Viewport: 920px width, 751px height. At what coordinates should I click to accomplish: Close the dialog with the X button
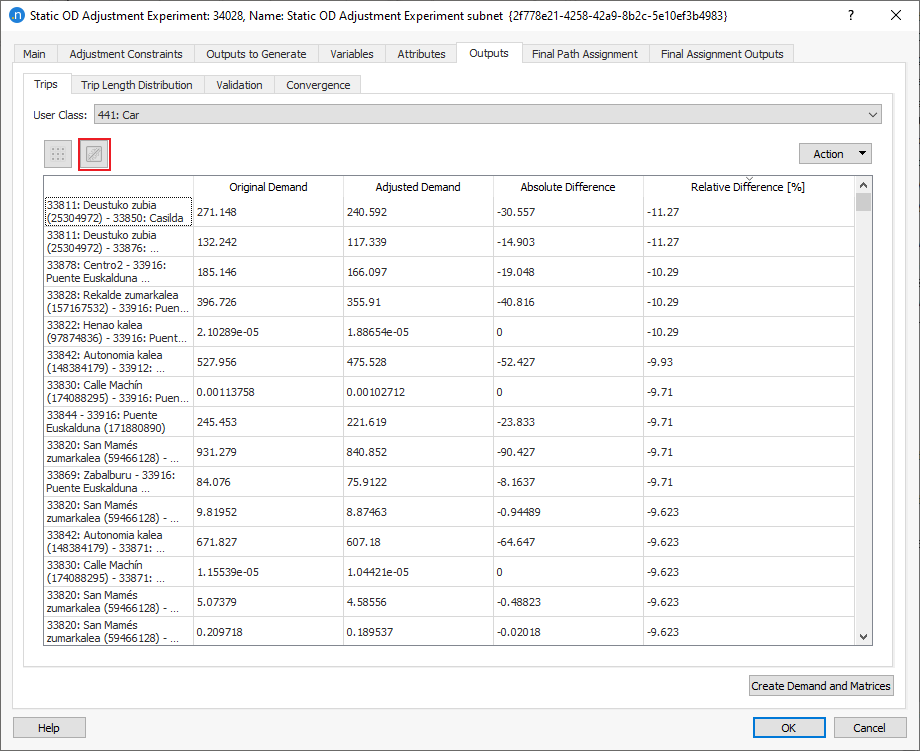[x=896, y=16]
